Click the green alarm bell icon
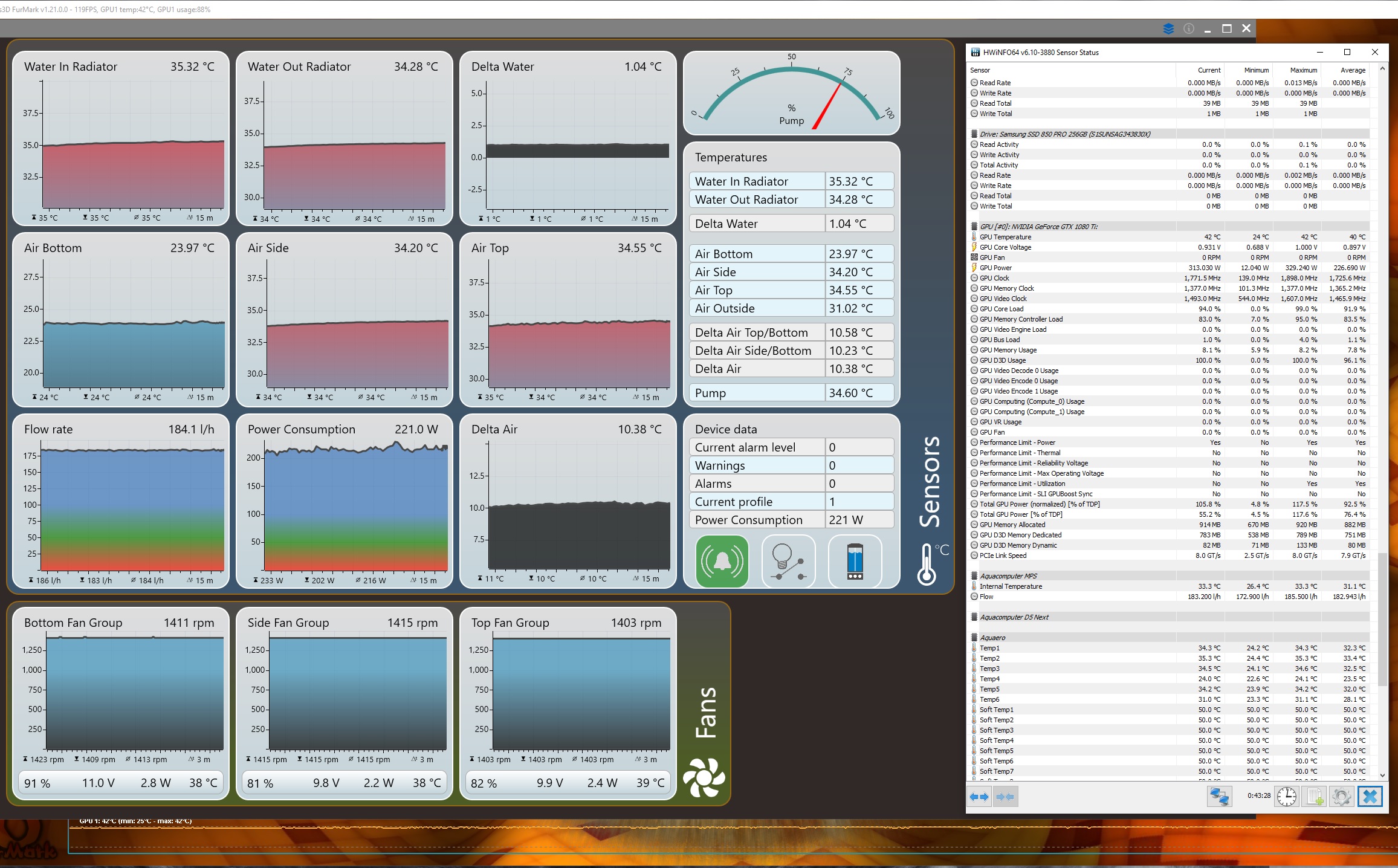The height and width of the screenshot is (868, 1398). [x=722, y=561]
